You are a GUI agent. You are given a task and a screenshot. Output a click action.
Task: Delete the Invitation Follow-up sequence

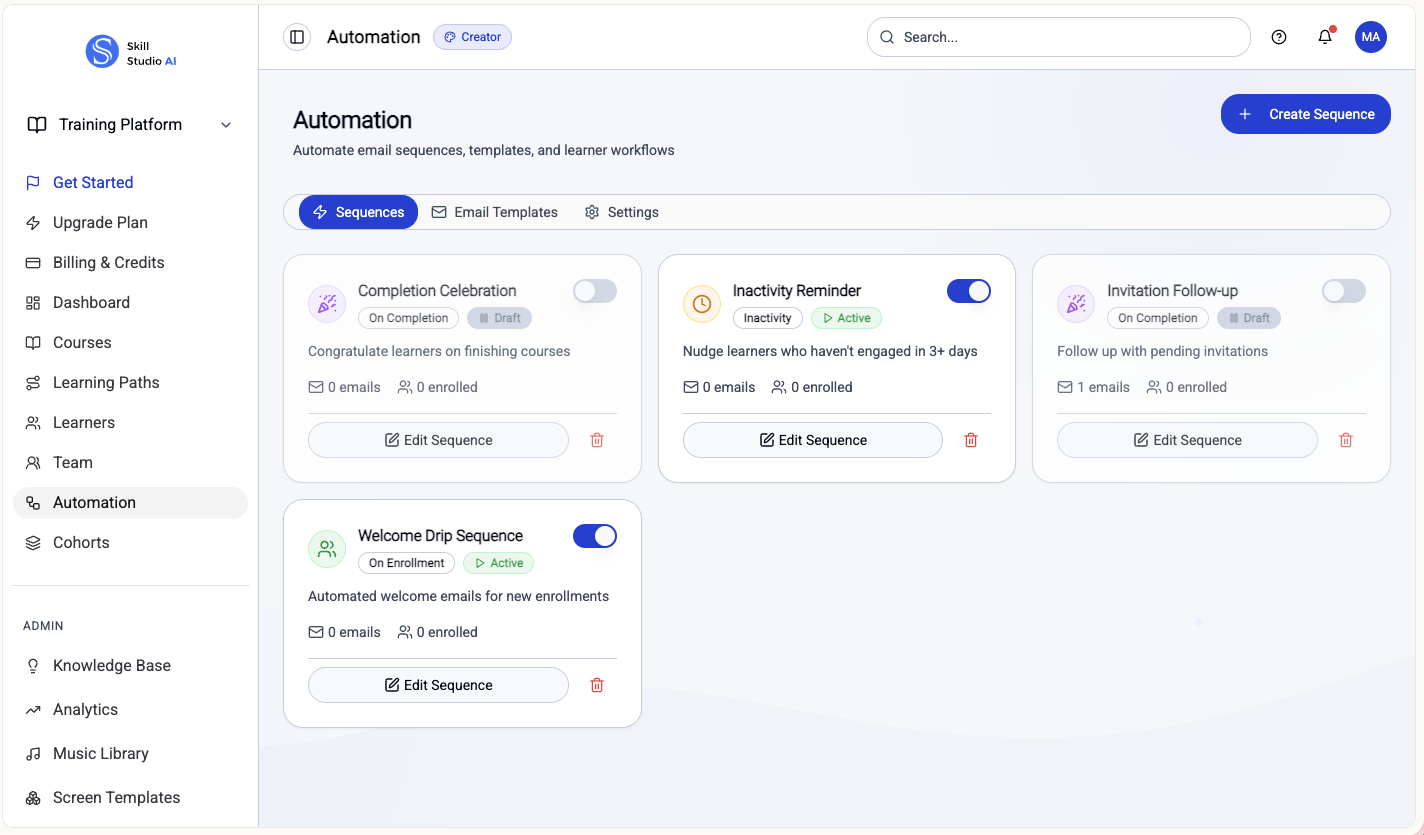point(1346,440)
